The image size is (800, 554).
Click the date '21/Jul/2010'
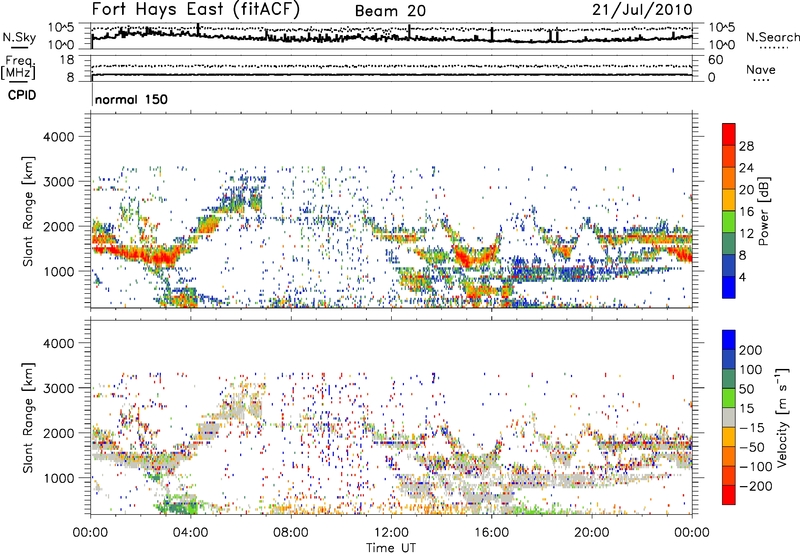(642, 10)
